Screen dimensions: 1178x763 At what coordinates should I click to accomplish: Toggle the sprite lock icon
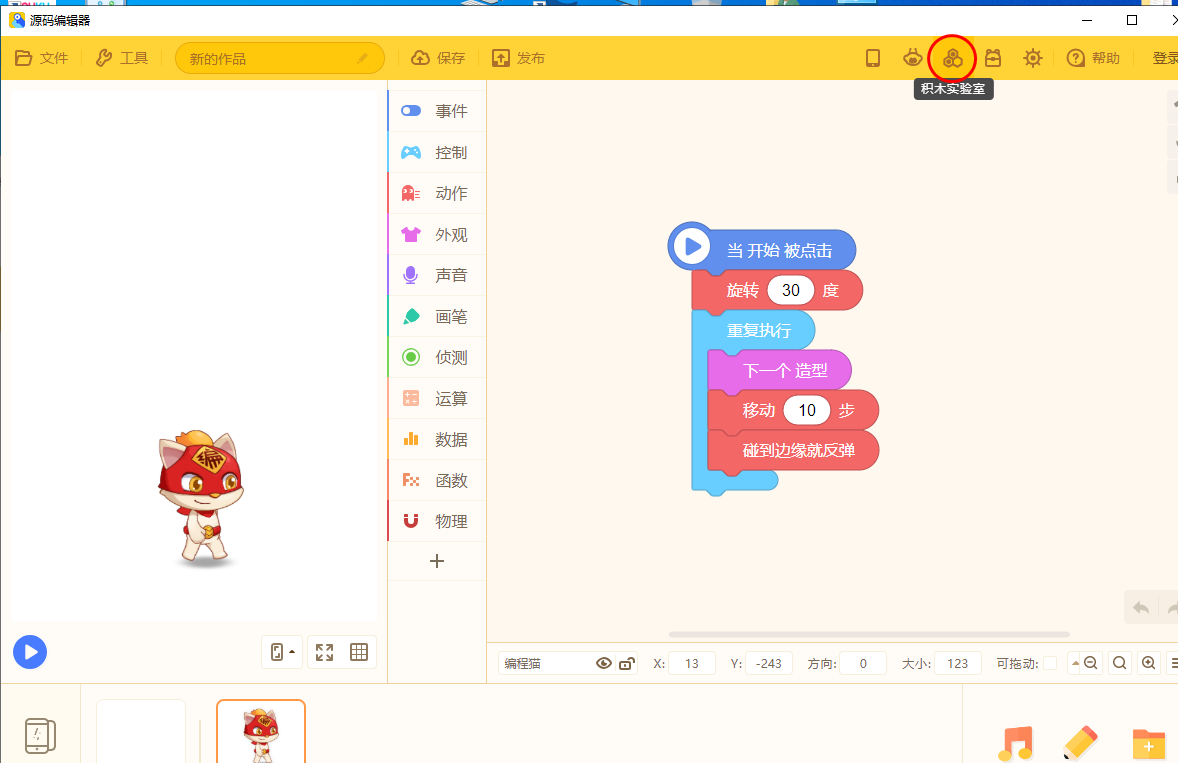(x=627, y=663)
